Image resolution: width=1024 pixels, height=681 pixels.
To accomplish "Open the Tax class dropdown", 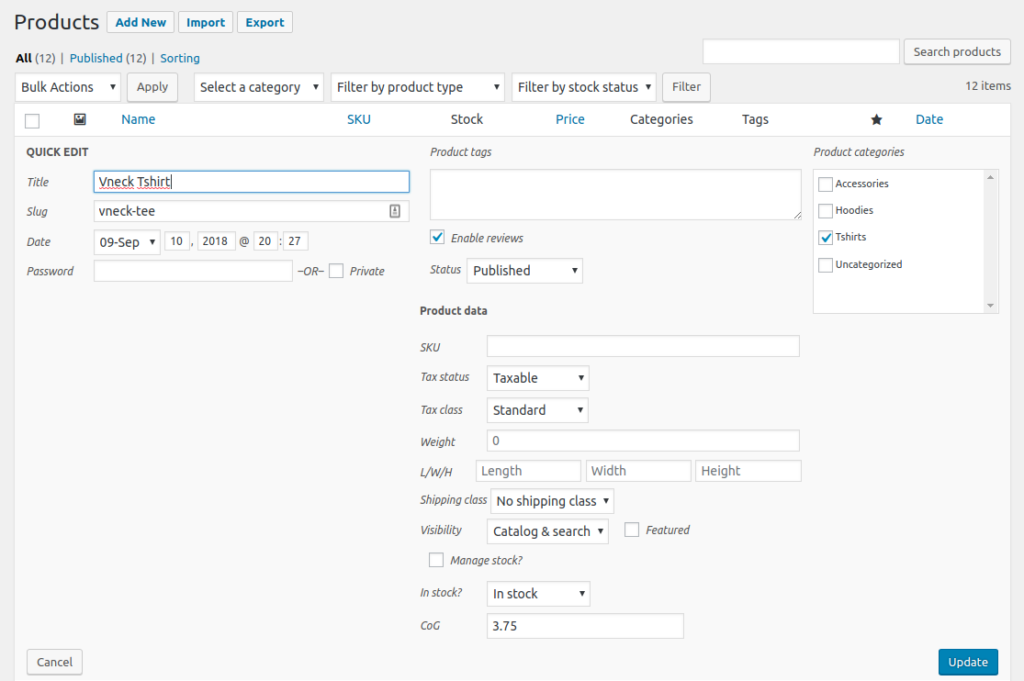I will click(537, 410).
